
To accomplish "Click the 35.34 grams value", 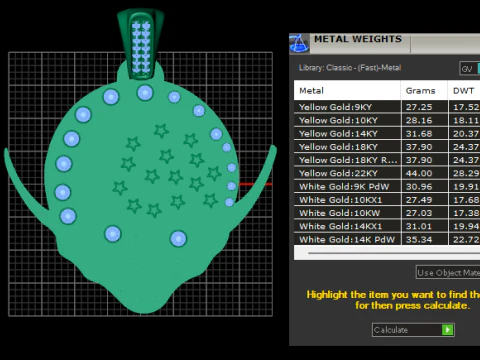I will click(419, 239).
